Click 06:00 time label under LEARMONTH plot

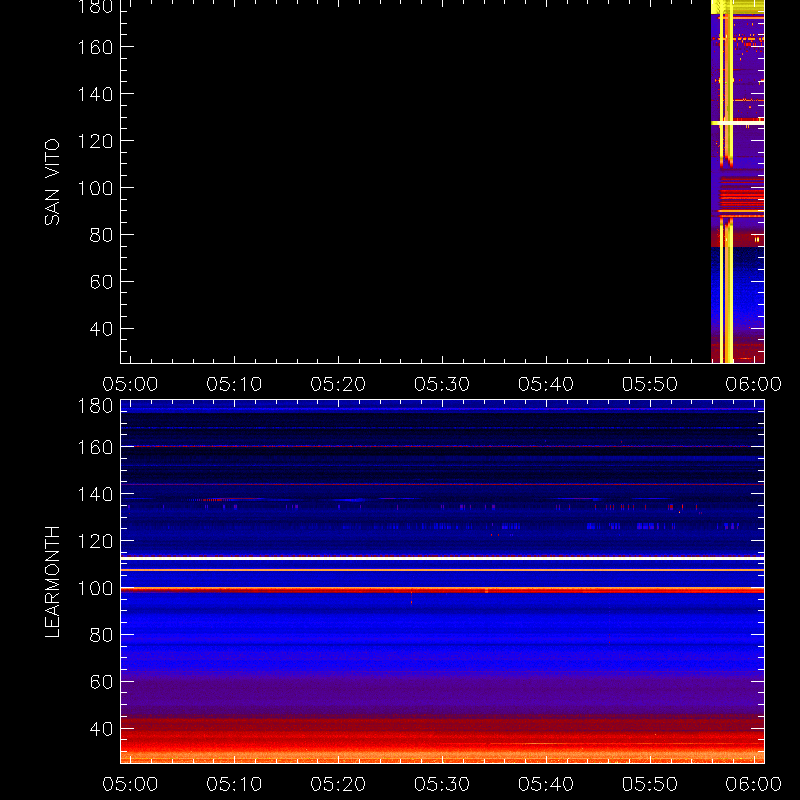click(754, 784)
